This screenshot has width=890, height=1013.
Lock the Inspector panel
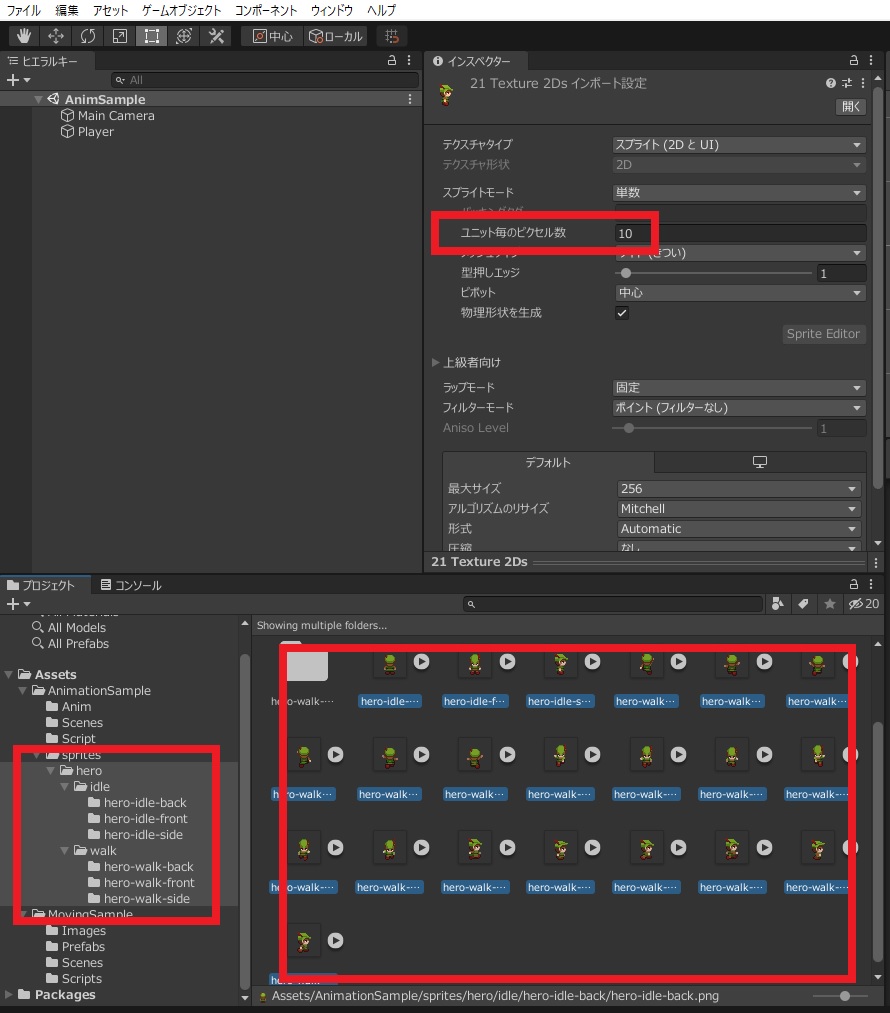tap(853, 61)
